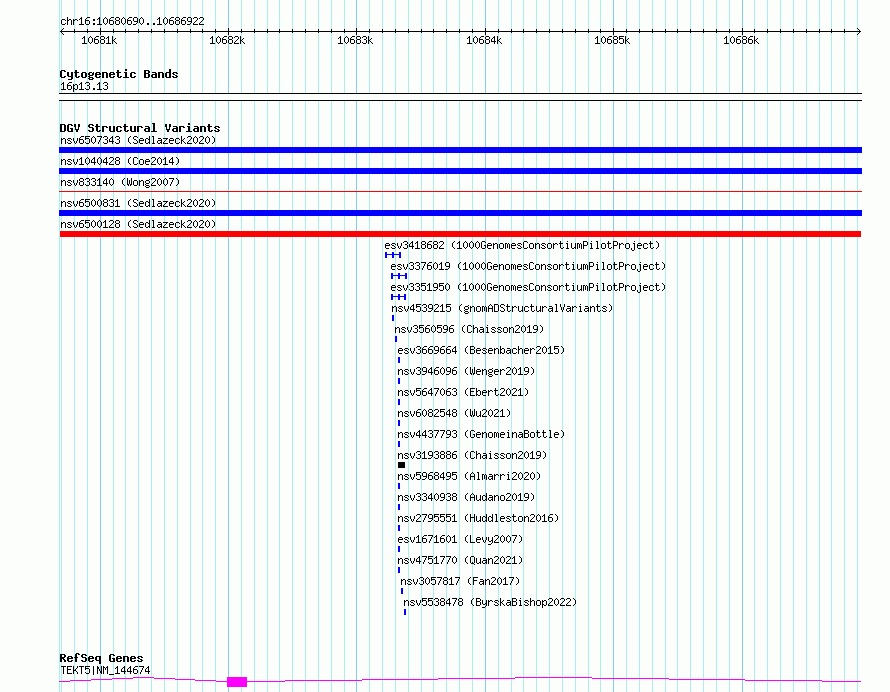Select nsv2795551 (Huddleston2016) label
Screen dimensions: 890x692
tap(478, 518)
